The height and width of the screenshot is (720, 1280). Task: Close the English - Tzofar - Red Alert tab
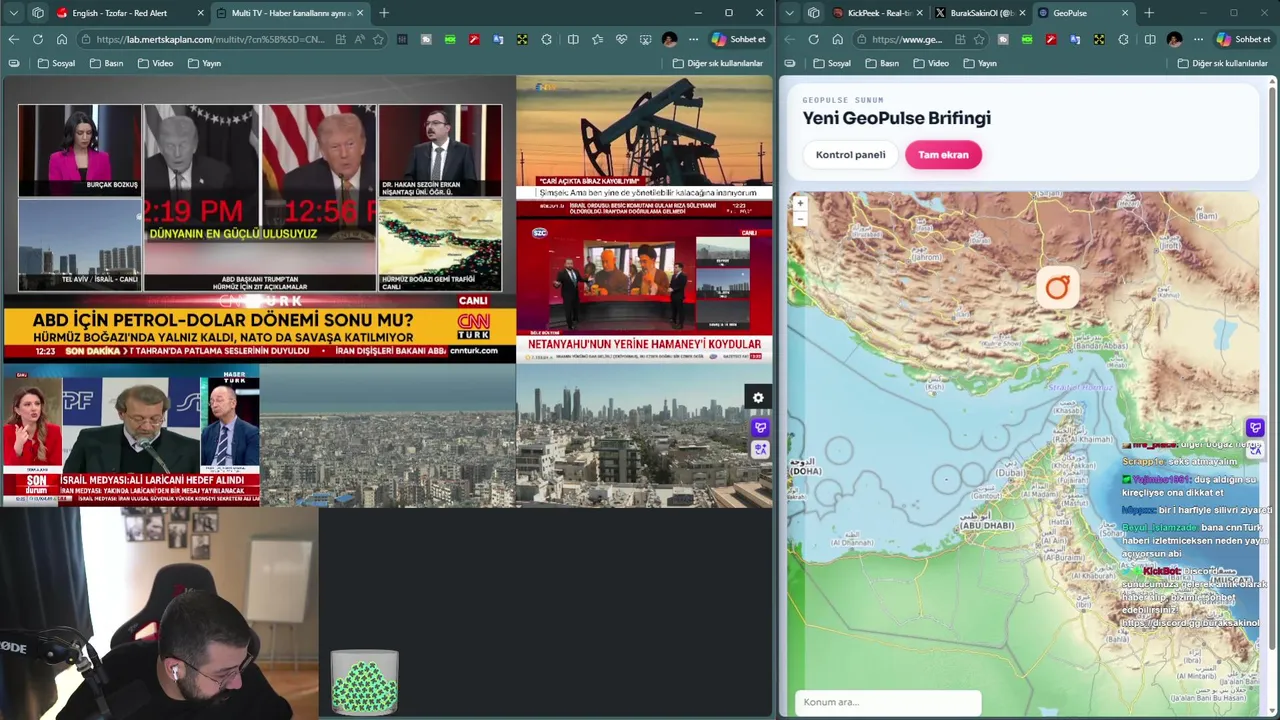point(200,13)
